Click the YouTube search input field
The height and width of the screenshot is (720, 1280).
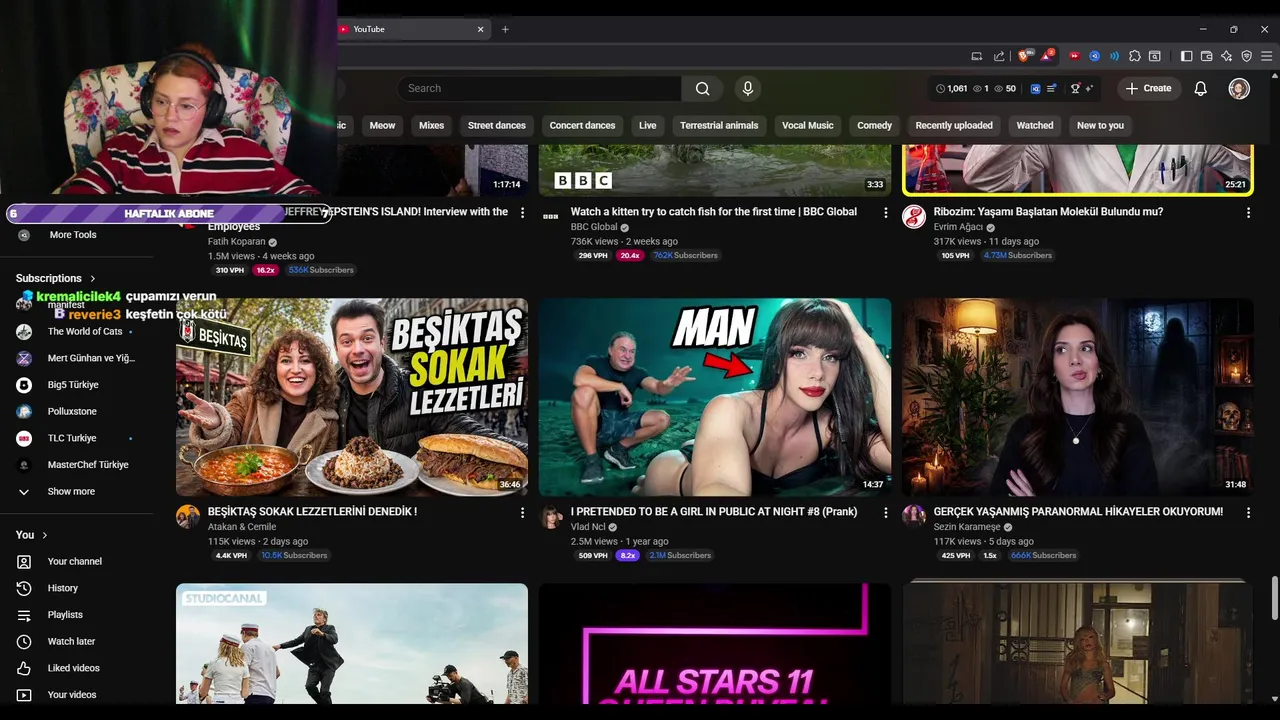point(540,88)
